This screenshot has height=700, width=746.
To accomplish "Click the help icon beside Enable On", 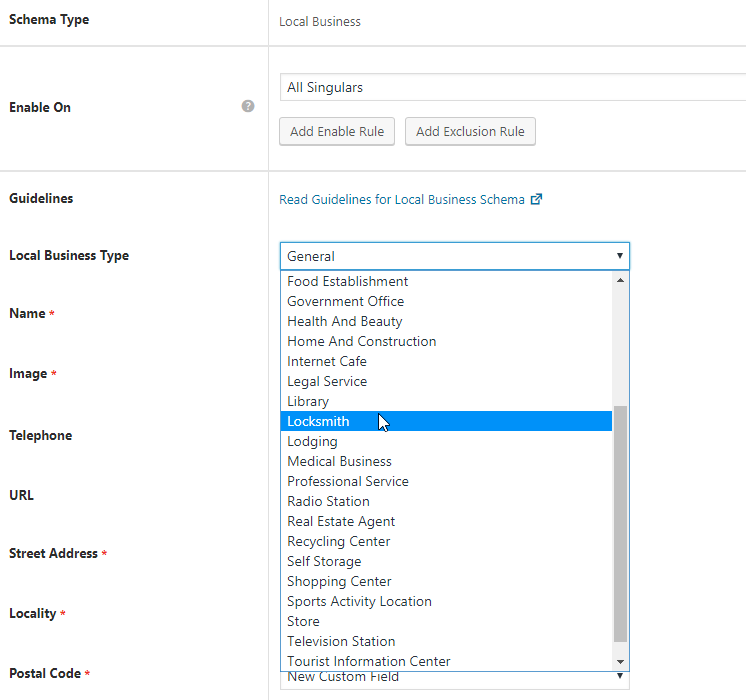I will (x=248, y=106).
